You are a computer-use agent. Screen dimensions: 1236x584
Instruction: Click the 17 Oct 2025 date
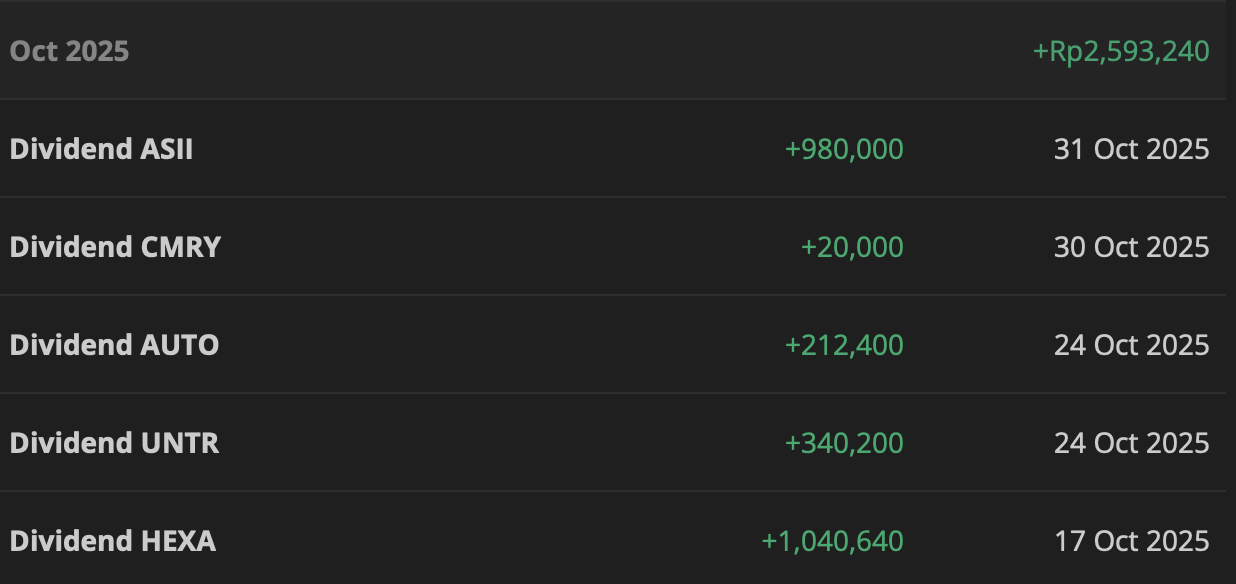(1131, 541)
